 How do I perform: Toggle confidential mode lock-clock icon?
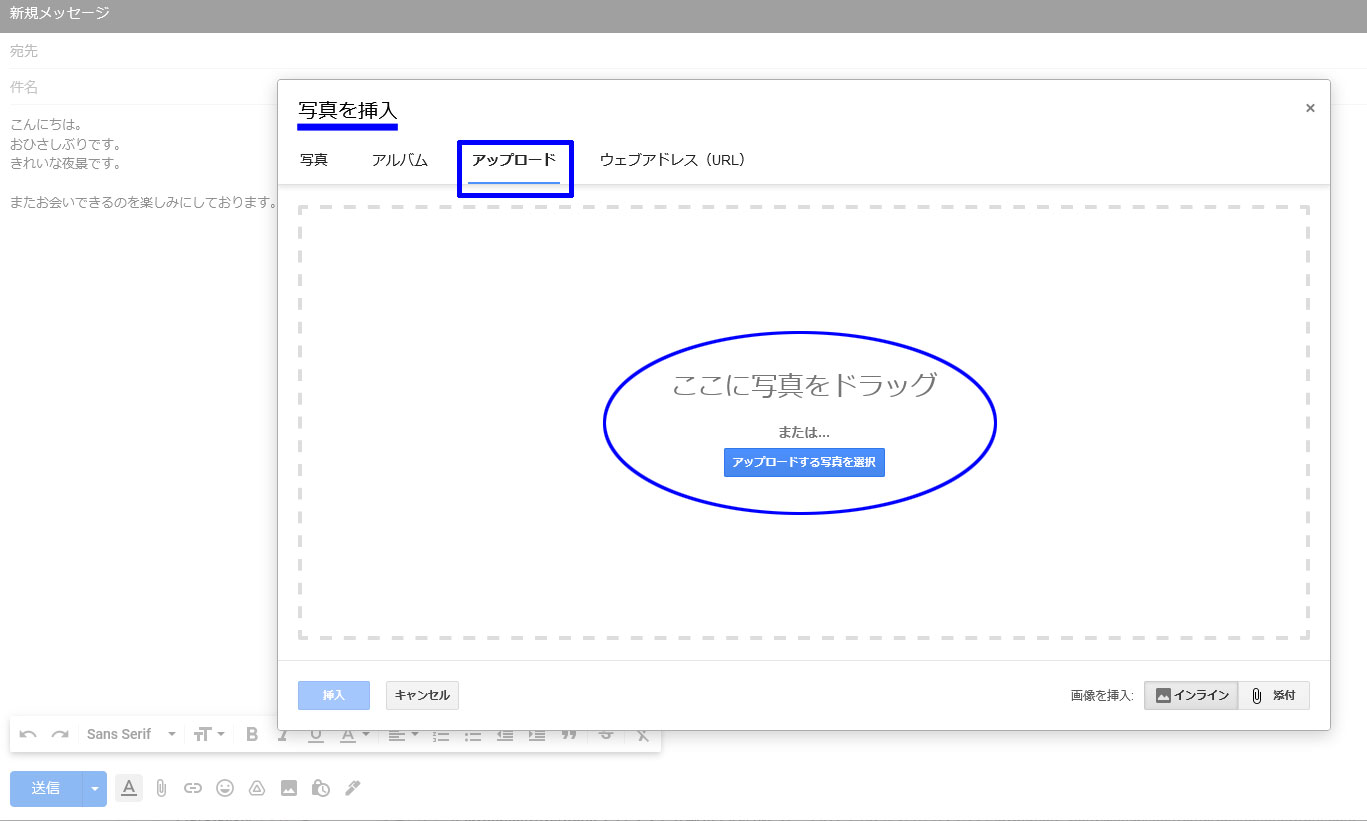pos(321,788)
